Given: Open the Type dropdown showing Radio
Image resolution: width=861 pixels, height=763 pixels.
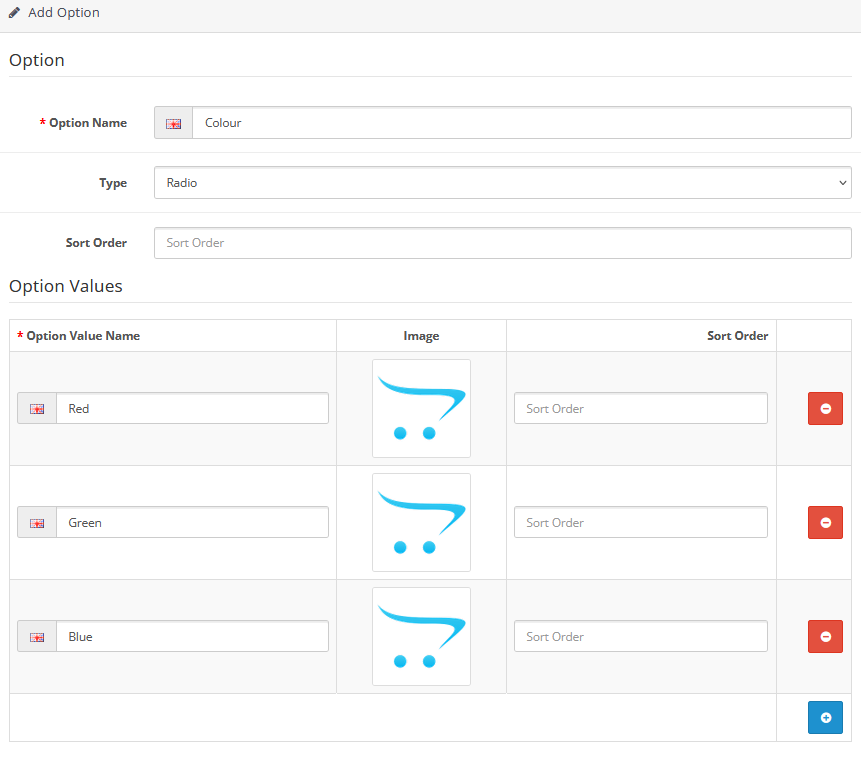Looking at the screenshot, I should click(x=502, y=183).
